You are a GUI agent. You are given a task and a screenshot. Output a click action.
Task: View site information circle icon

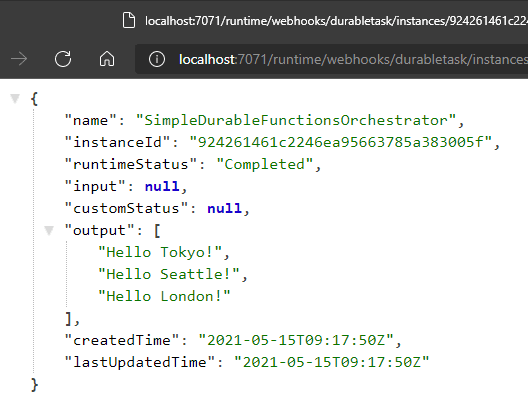(157, 59)
